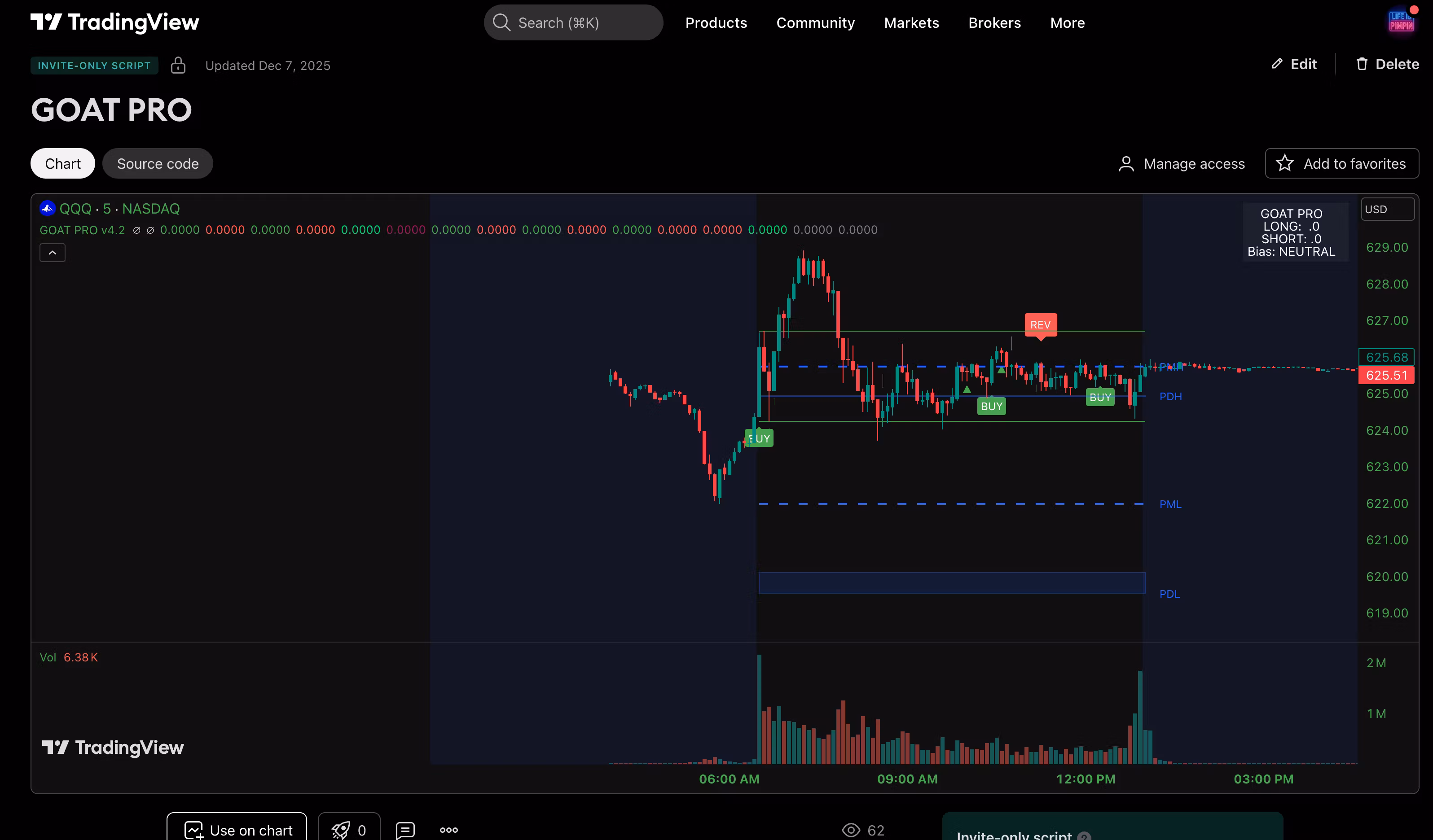1433x840 pixels.
Task: Click Manage access
Action: pos(1182,164)
